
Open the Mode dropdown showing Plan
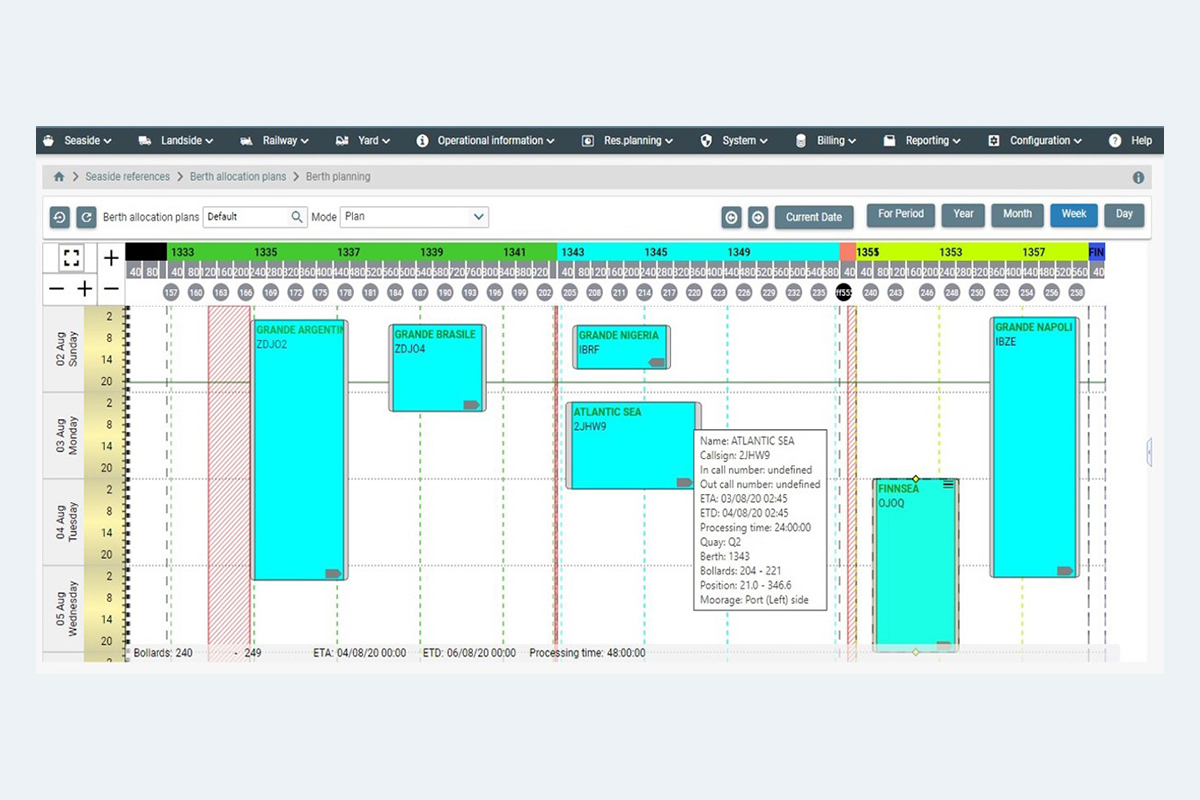414,216
